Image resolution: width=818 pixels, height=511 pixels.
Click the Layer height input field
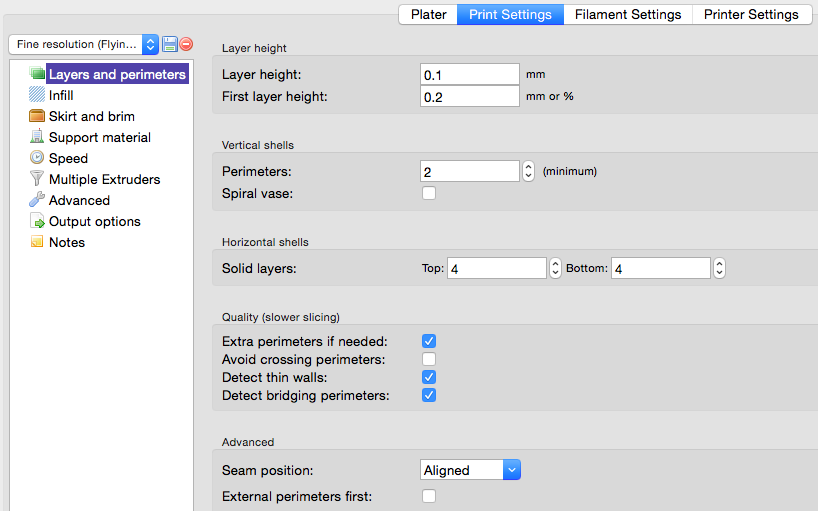[x=469, y=75]
